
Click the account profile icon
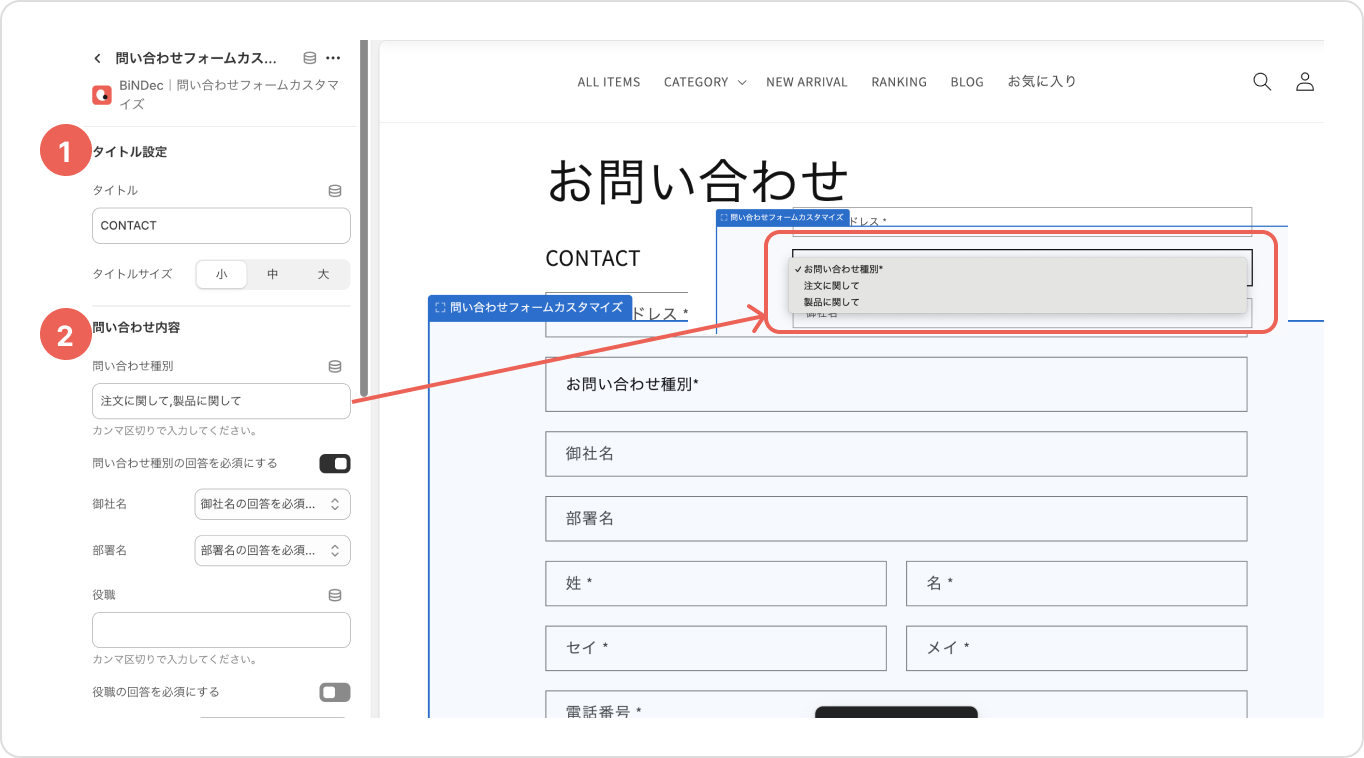[x=1304, y=82]
